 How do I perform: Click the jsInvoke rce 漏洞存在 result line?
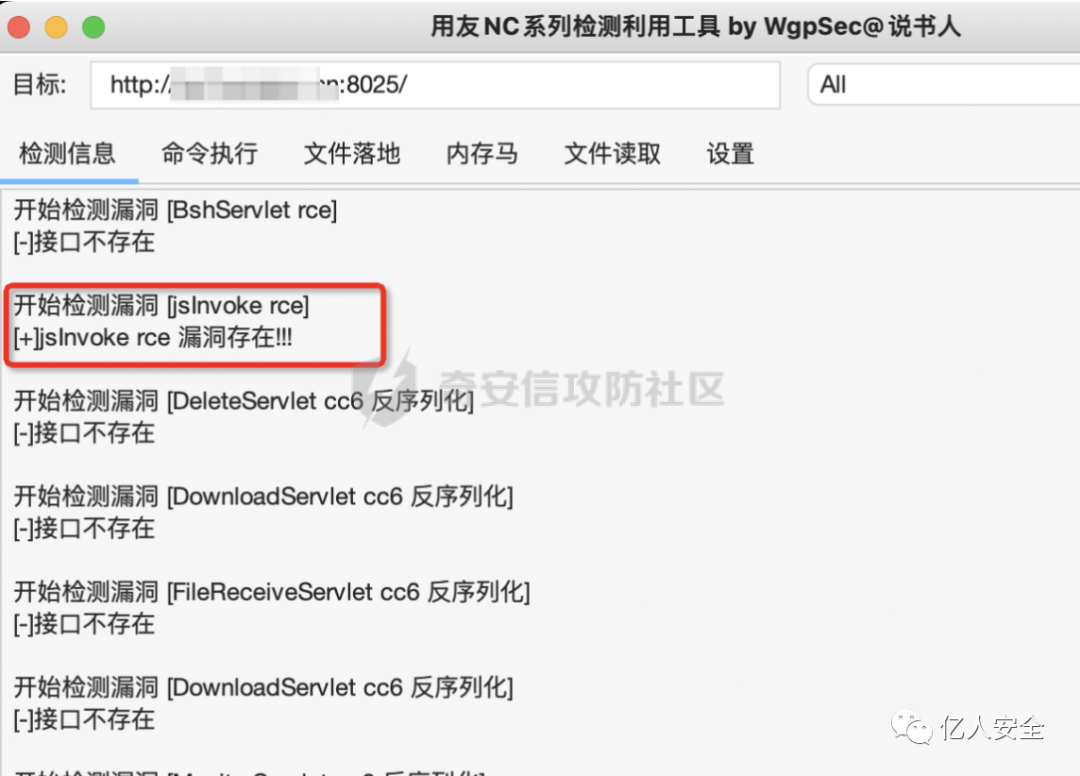(153, 337)
